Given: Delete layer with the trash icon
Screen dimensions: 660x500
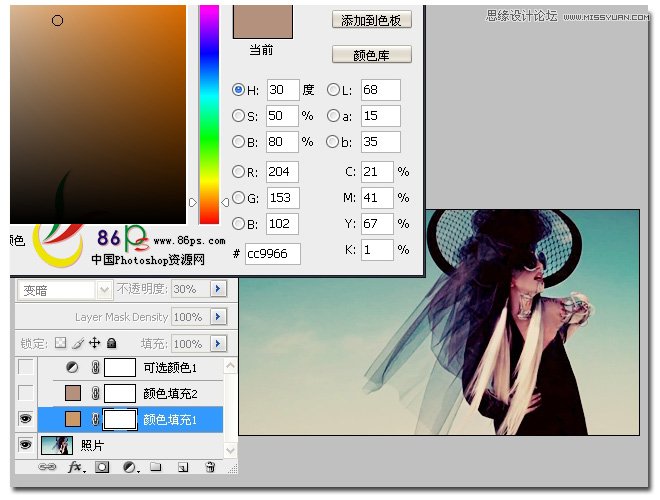Looking at the screenshot, I should tap(210, 467).
